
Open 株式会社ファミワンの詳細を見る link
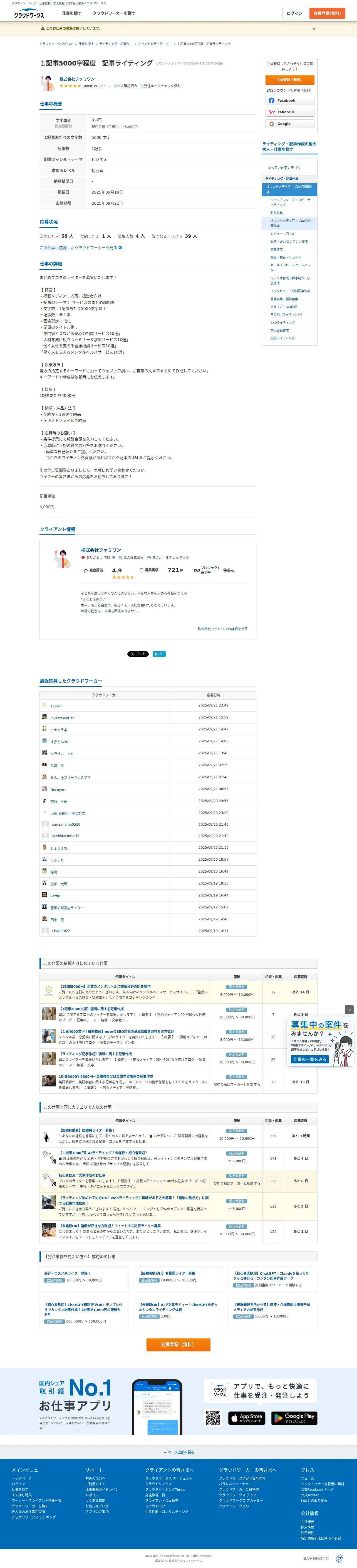coord(222,629)
